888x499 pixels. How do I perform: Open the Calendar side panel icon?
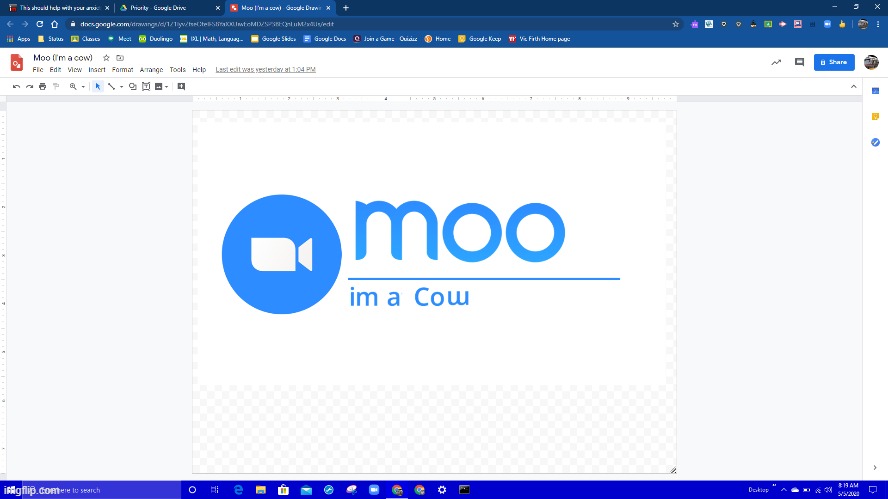[875, 91]
